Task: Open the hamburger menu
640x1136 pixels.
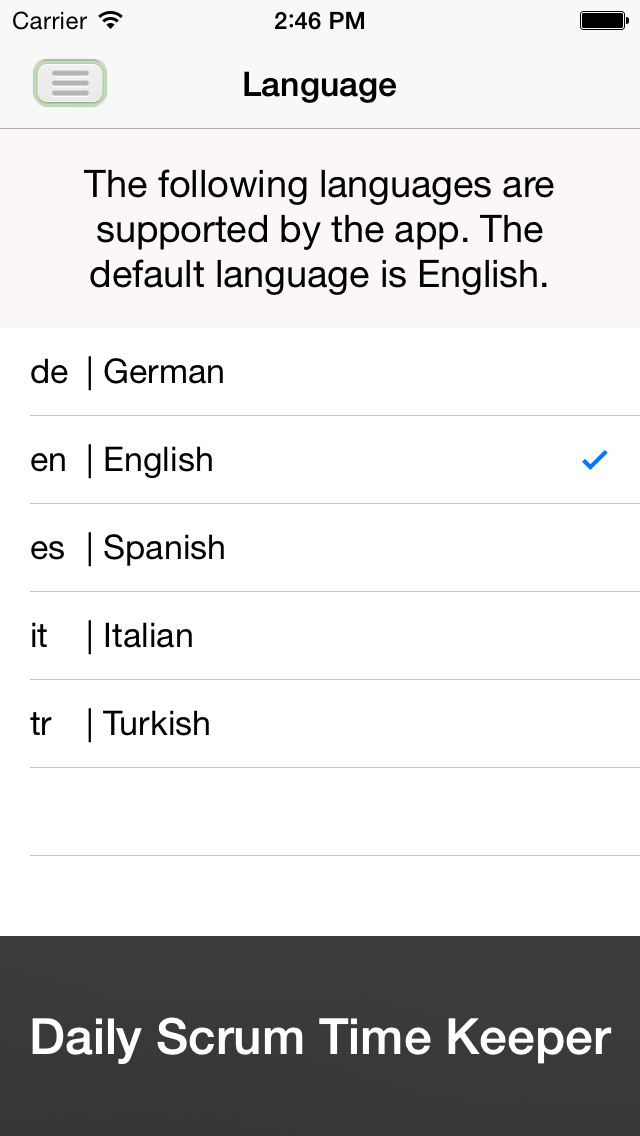Action: point(70,83)
